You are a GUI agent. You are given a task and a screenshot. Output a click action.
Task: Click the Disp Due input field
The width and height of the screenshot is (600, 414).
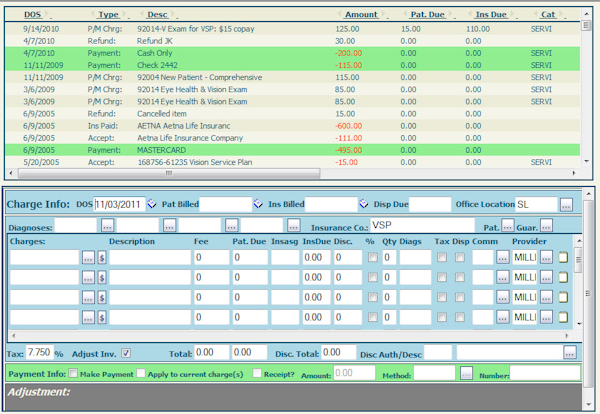[x=430, y=204]
